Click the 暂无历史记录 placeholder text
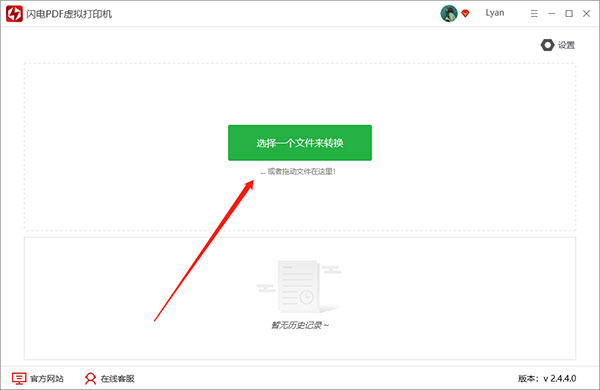The image size is (600, 390). point(300,325)
